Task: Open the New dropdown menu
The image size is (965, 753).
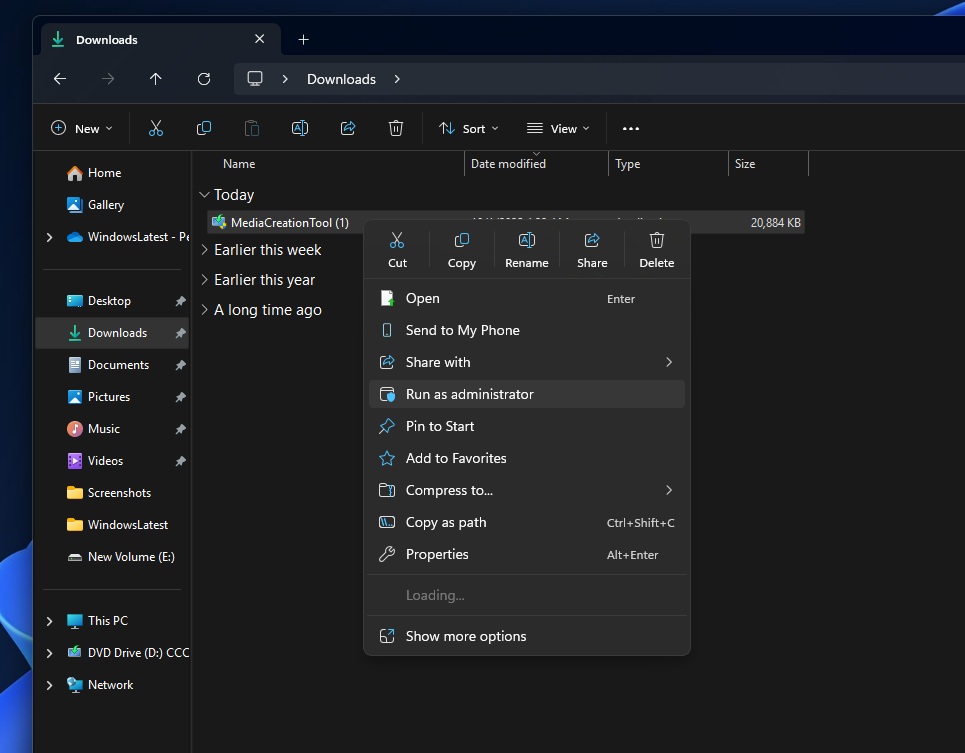Action: point(81,128)
